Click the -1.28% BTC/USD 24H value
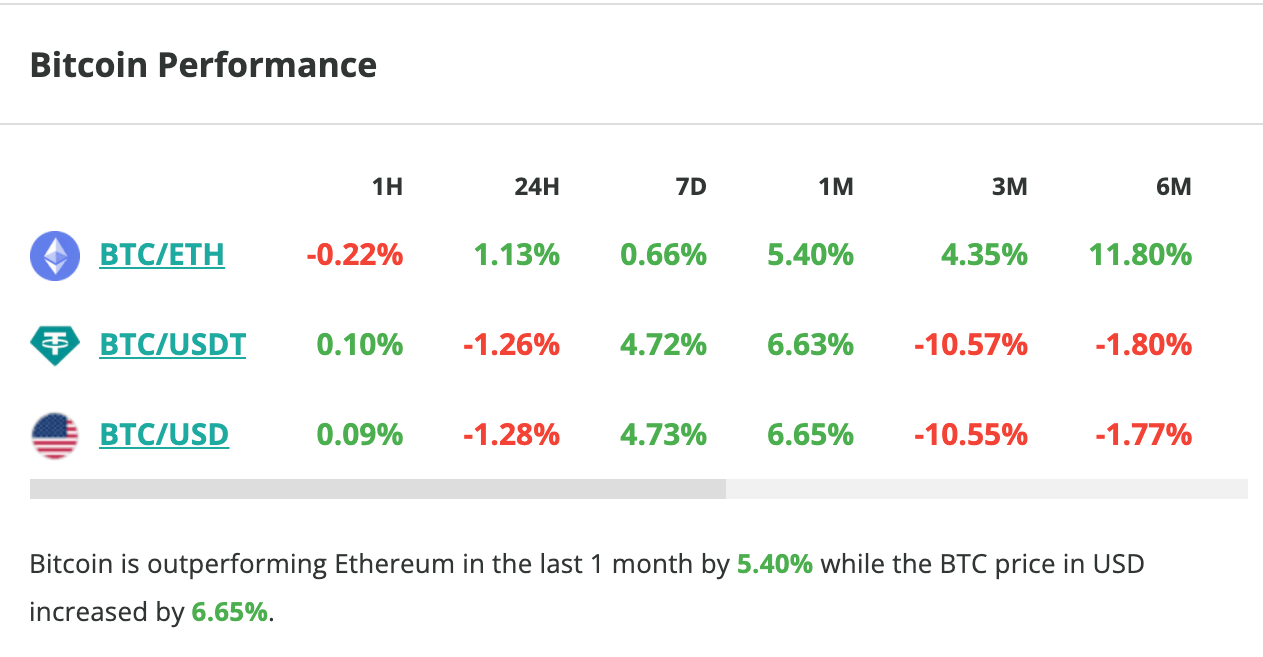This screenshot has width=1263, height=657. click(x=511, y=435)
